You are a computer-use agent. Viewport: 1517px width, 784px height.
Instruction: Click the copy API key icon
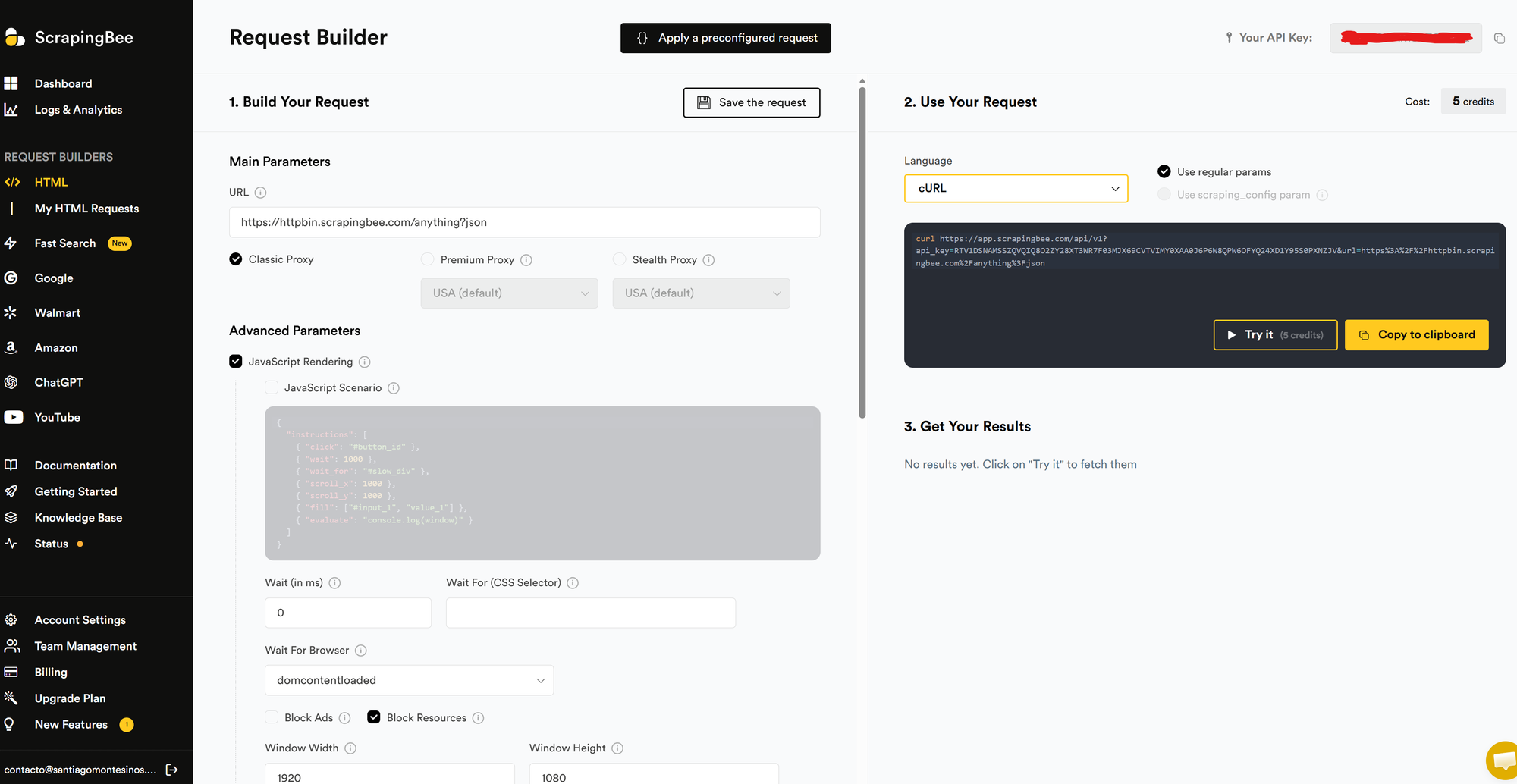point(1499,39)
